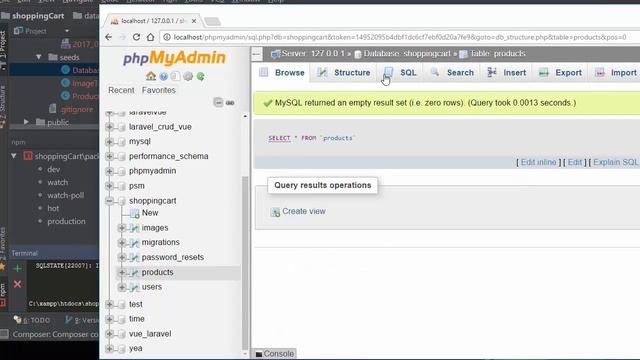640x360 pixels.
Task: Click the images table icon
Action: (x=134, y=228)
